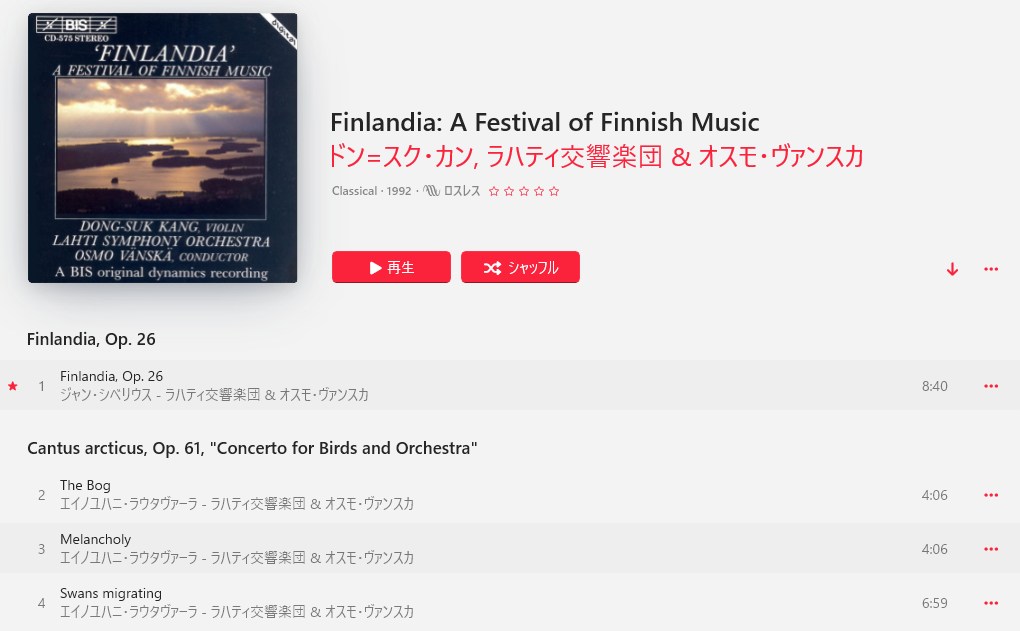Click the album download arrow icon

952,269
